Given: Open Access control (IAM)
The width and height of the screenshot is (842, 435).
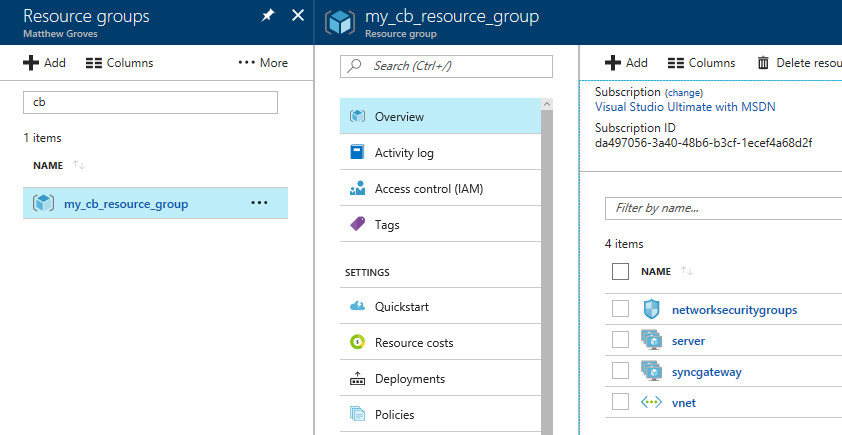Looking at the screenshot, I should pyautogui.click(x=440, y=188).
